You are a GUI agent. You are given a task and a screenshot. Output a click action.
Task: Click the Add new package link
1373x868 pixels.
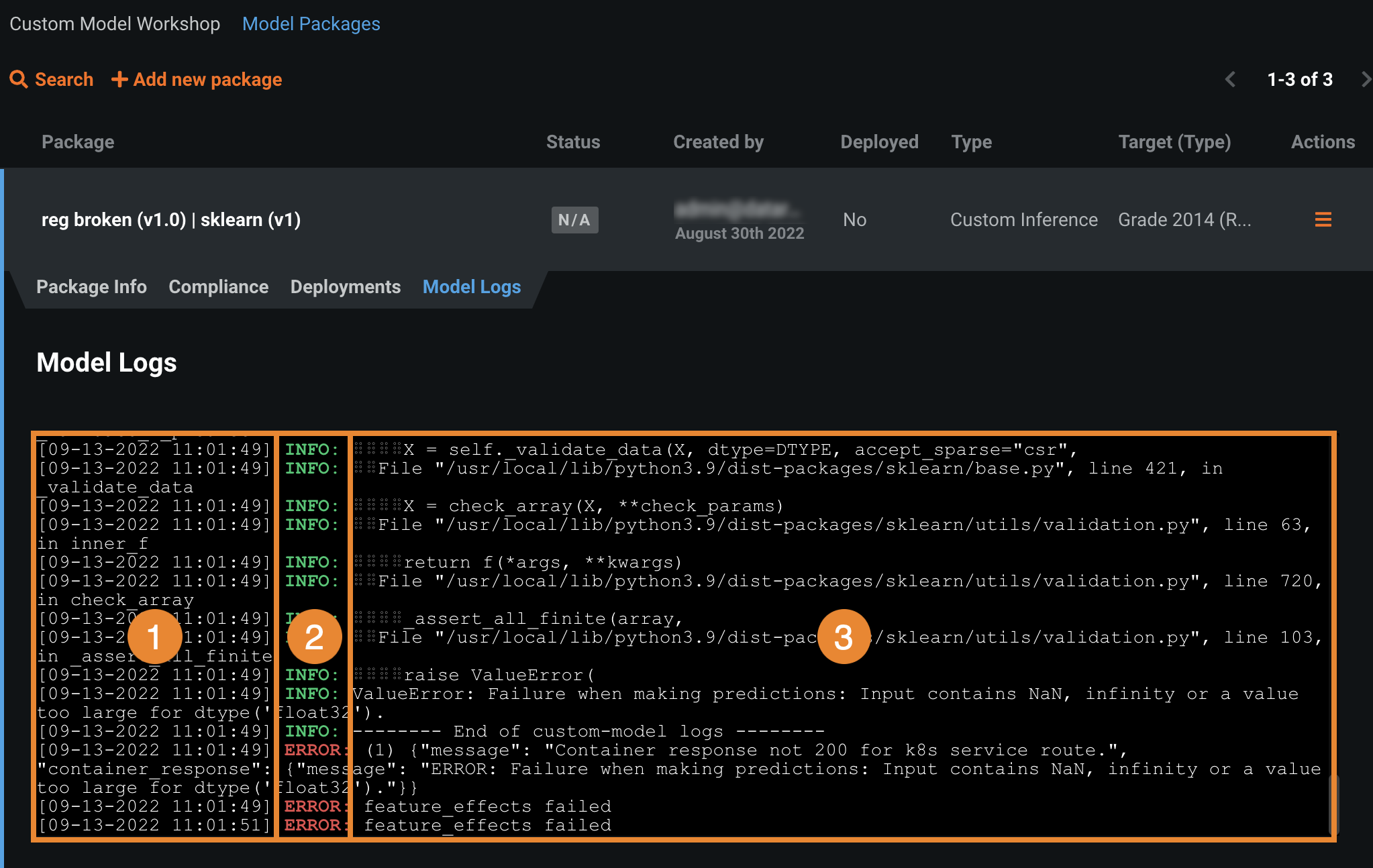click(207, 79)
